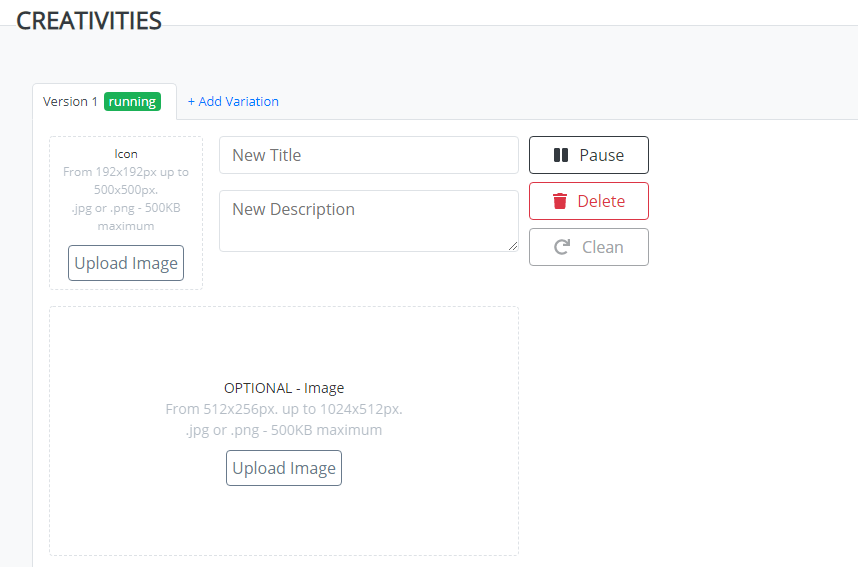858x567 pixels.
Task: Click Upload Image under OPTIONAL - Image
Action: click(284, 468)
